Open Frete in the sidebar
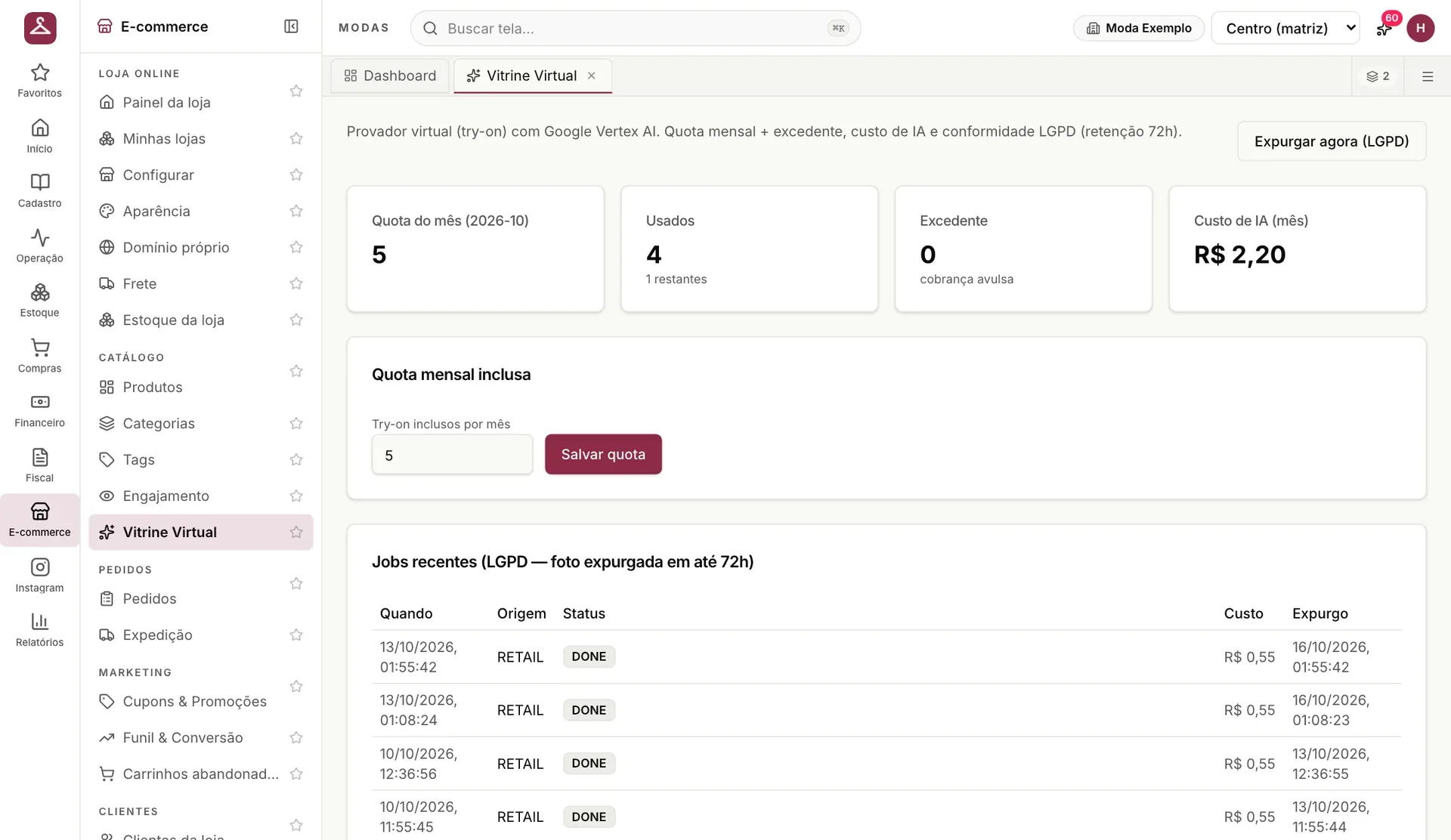The width and height of the screenshot is (1451, 840). tap(200, 283)
